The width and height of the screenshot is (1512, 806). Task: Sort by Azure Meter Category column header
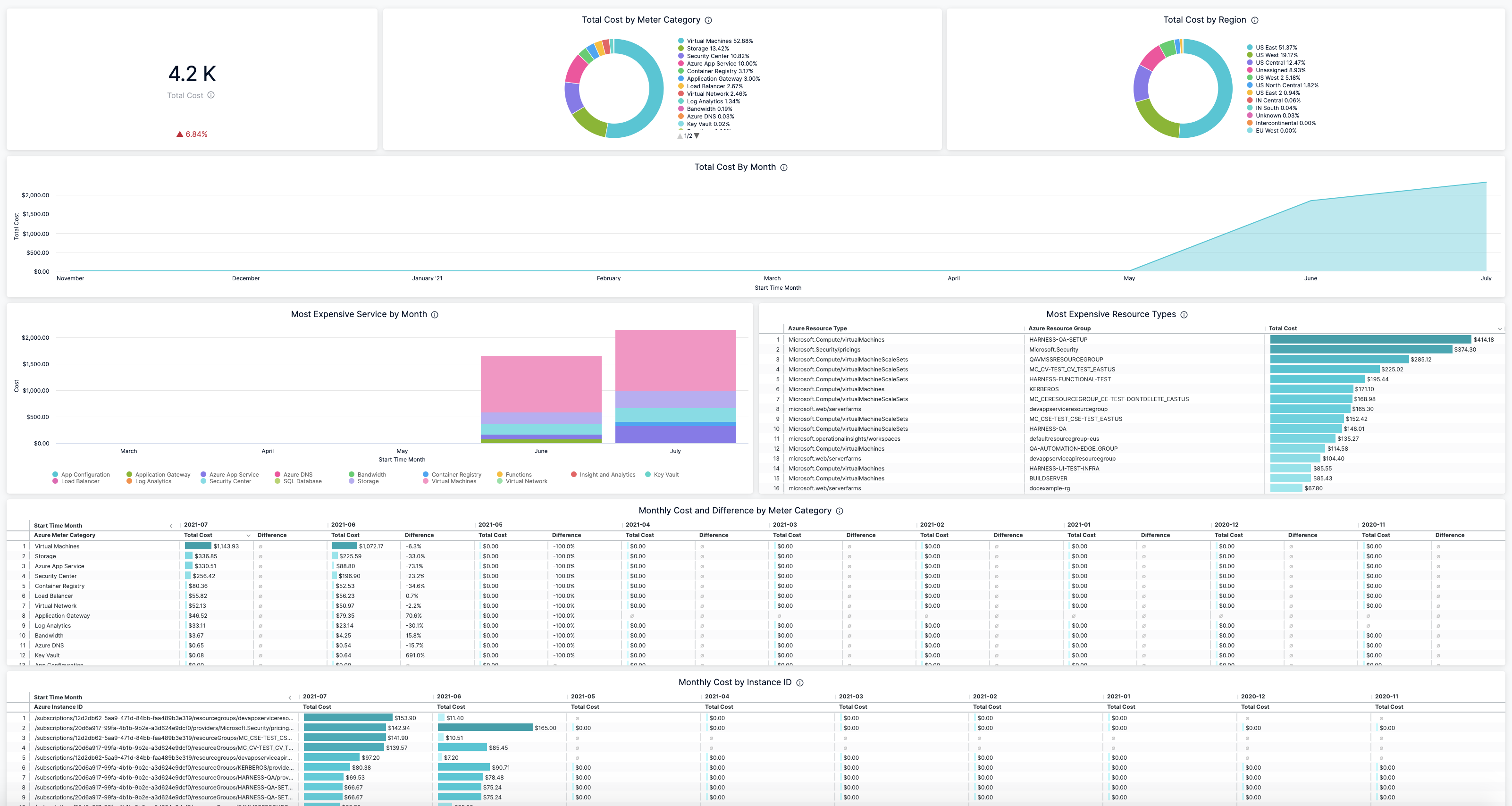point(65,536)
